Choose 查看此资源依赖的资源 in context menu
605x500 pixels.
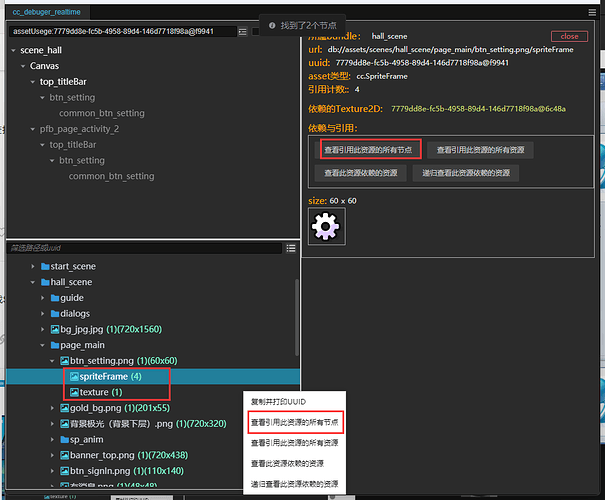click(294, 463)
